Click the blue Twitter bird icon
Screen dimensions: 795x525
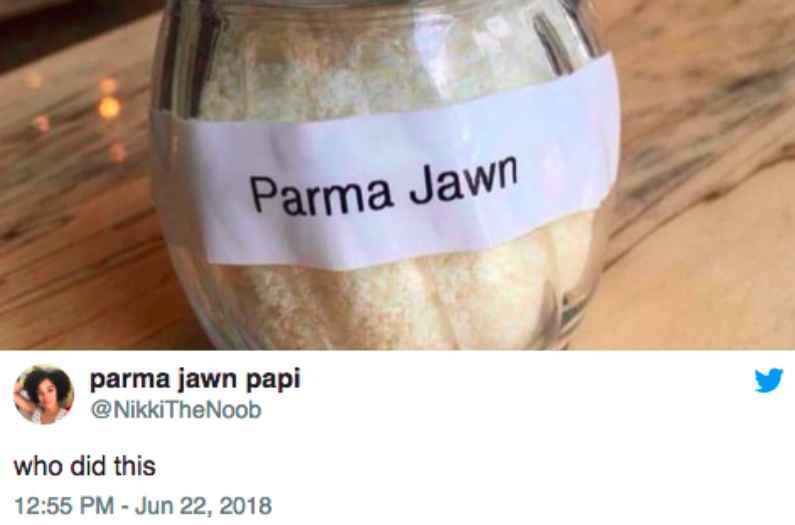click(x=768, y=380)
